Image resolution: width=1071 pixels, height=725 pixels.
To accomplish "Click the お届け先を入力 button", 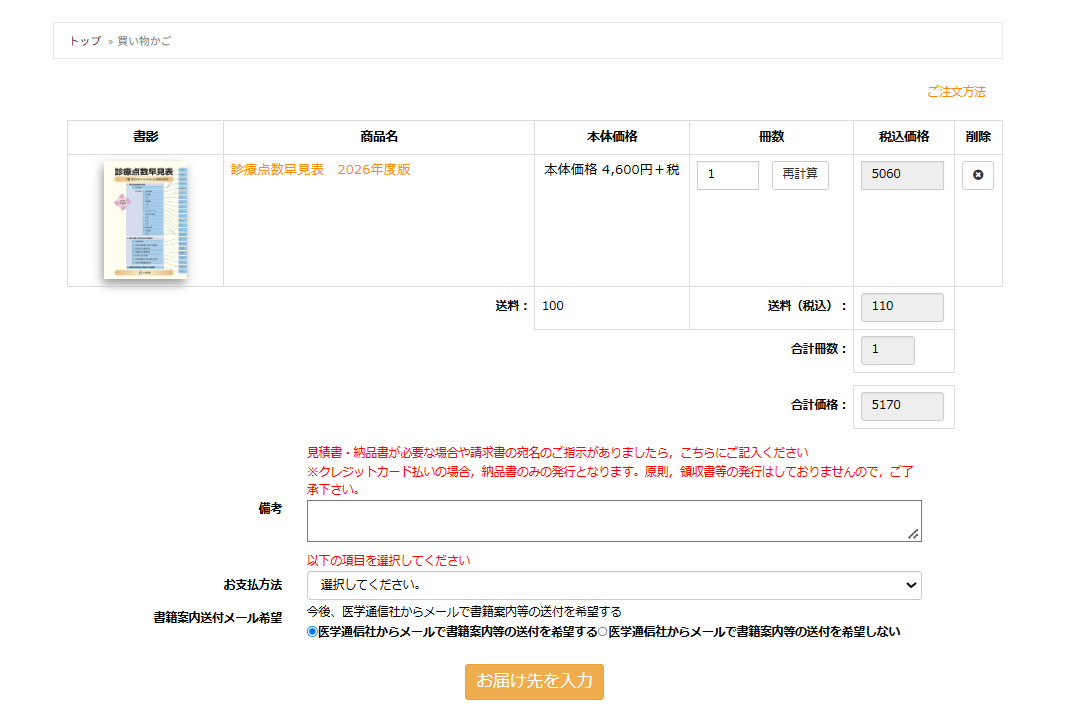I will 534,681.
